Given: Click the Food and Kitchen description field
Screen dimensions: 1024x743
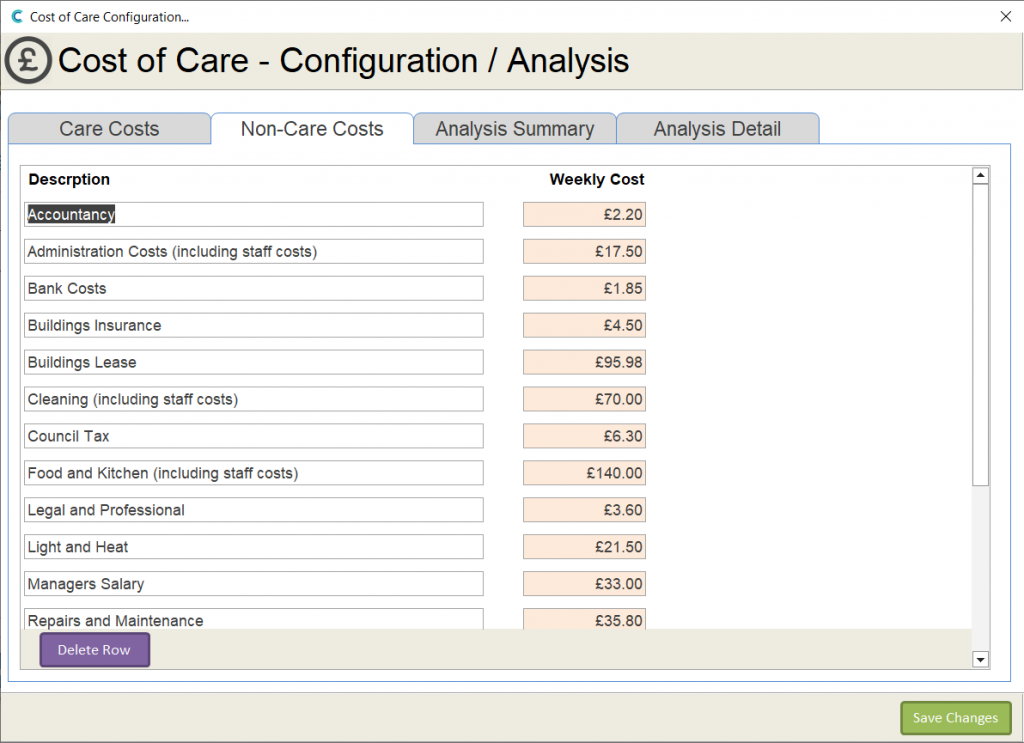Looking at the screenshot, I should [x=253, y=473].
